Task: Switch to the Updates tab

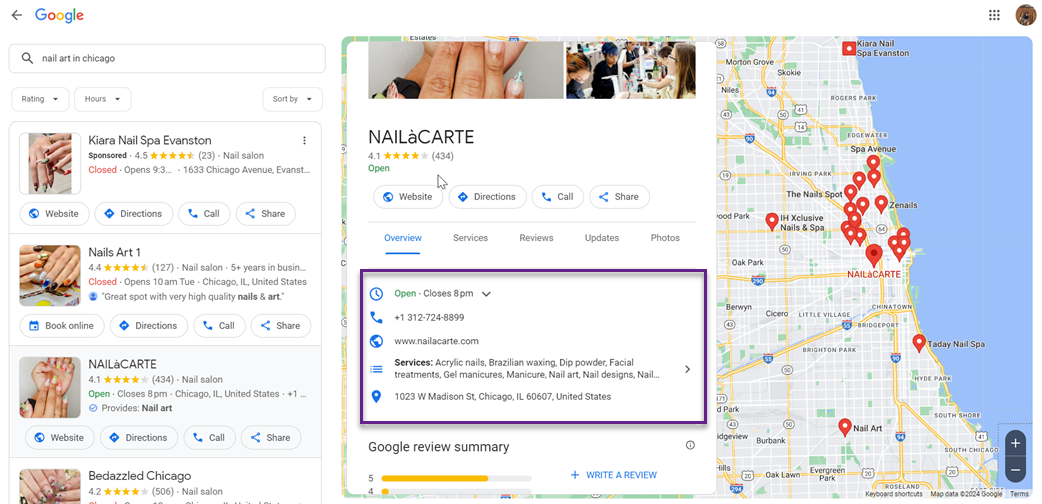Action: (x=602, y=238)
